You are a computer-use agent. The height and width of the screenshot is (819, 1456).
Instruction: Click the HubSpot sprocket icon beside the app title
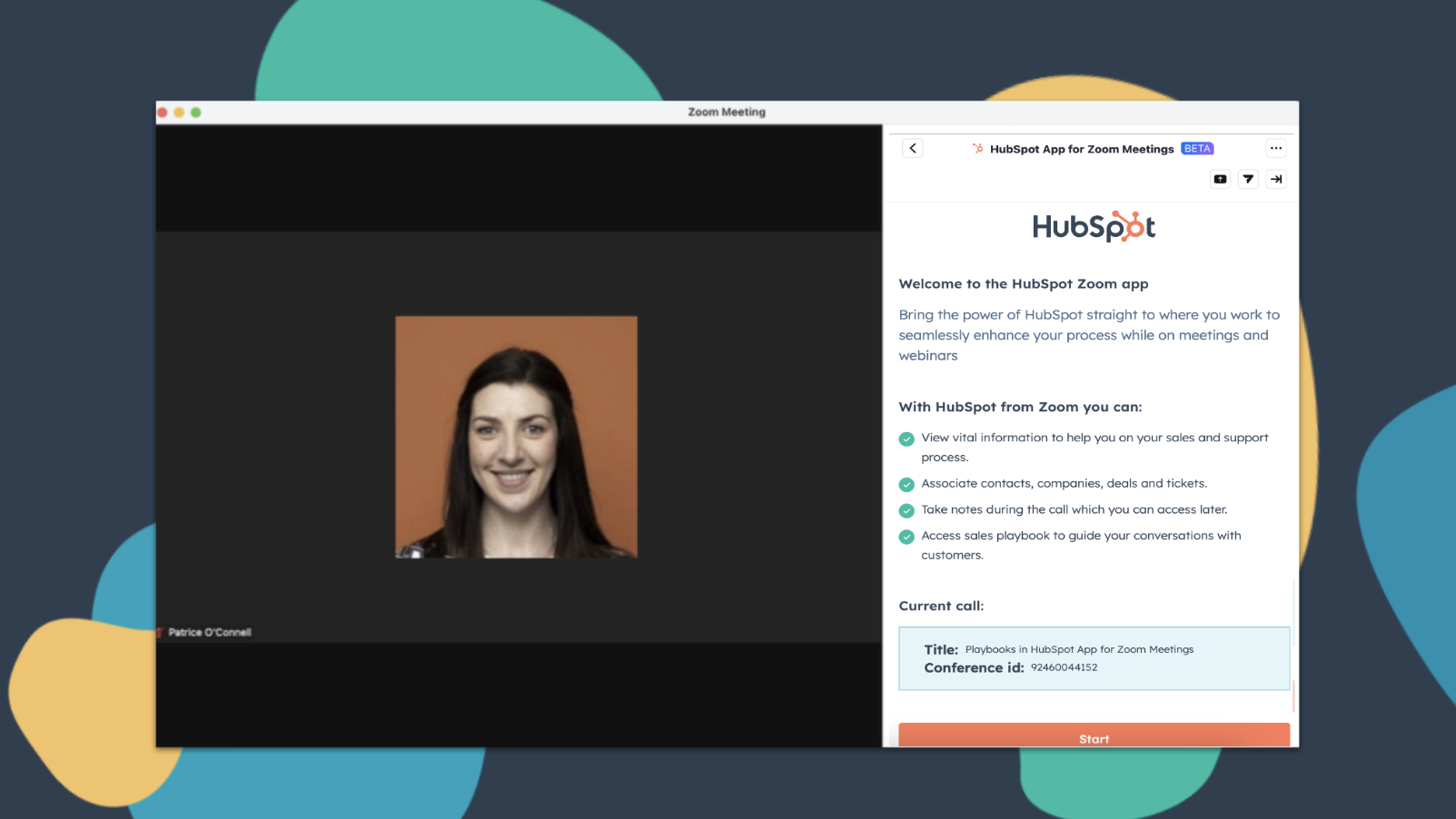coord(979,148)
